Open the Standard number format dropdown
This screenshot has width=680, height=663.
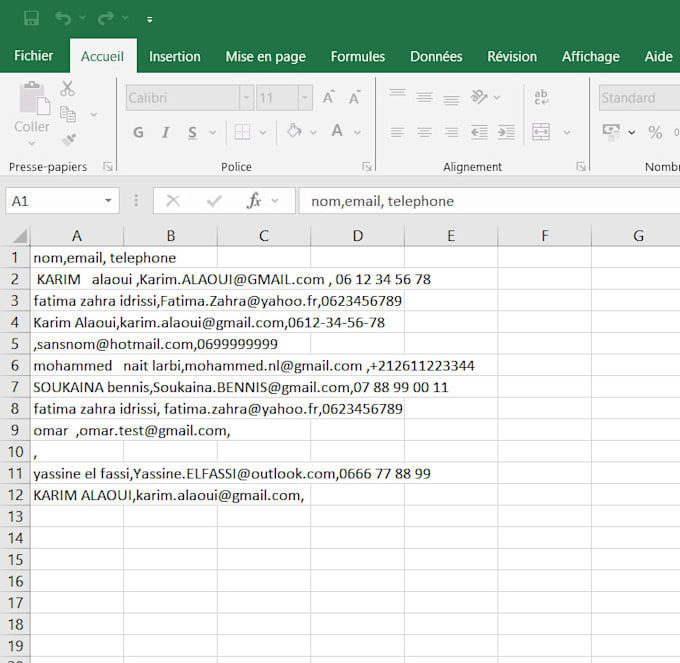pos(639,98)
